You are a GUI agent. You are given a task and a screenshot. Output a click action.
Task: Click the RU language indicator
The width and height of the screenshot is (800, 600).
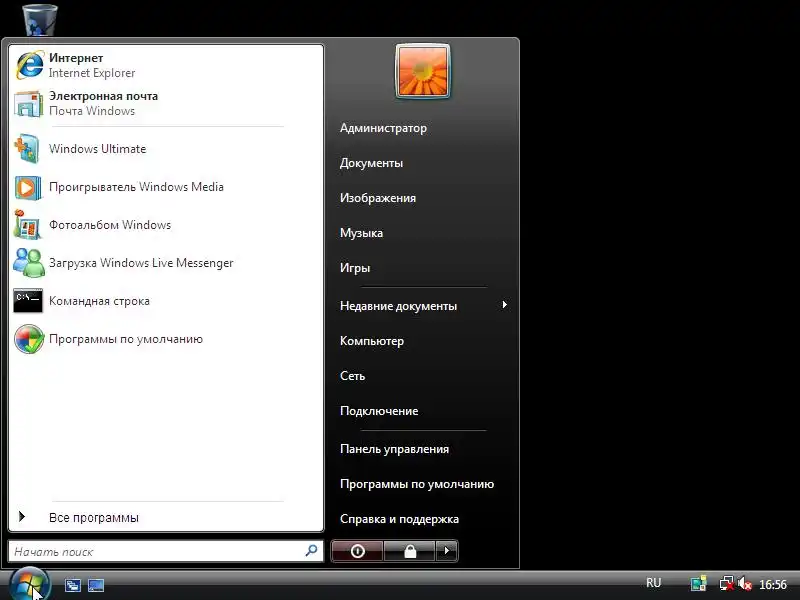tap(654, 583)
